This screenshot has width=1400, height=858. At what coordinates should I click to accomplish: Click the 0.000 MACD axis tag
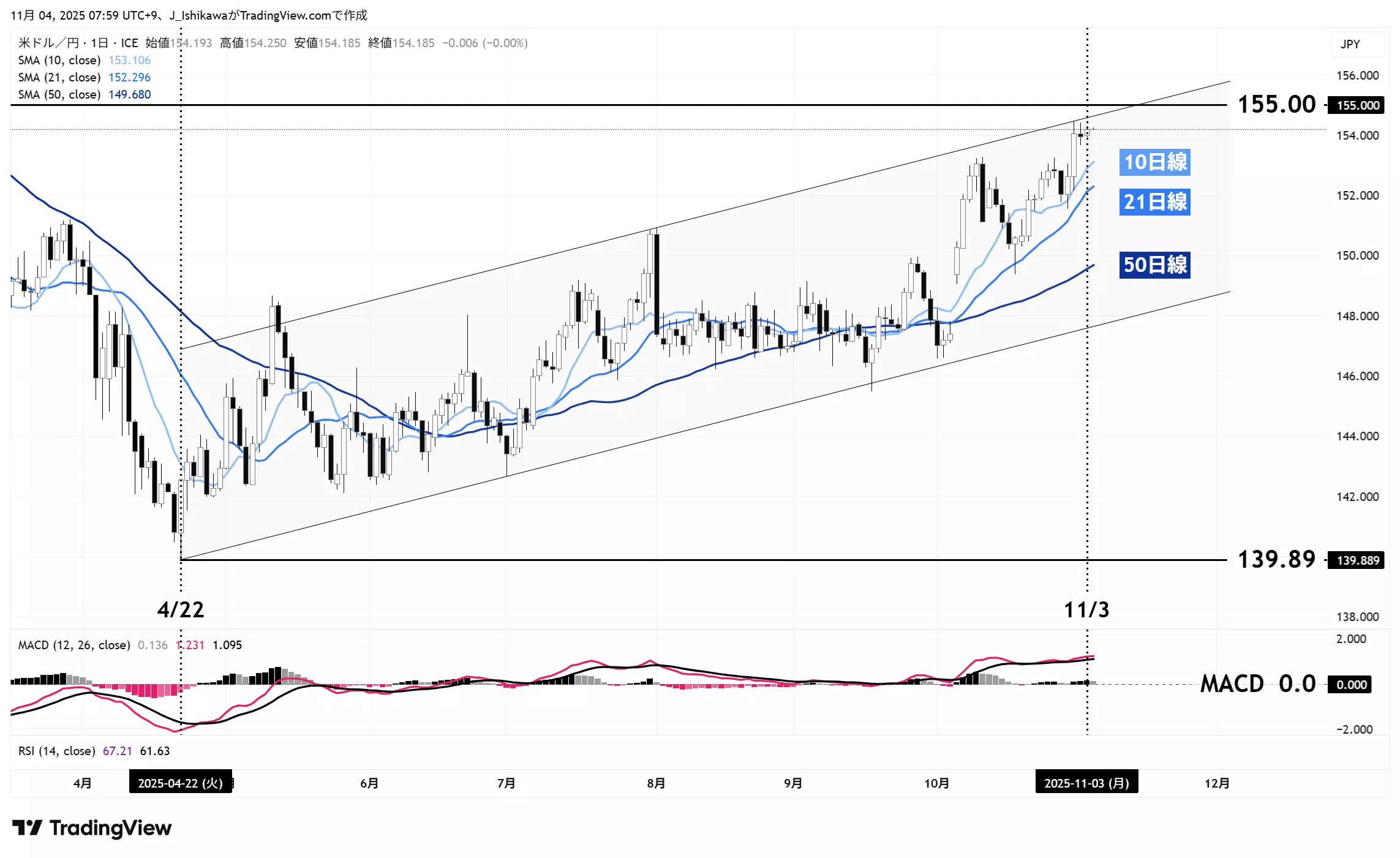pos(1350,685)
